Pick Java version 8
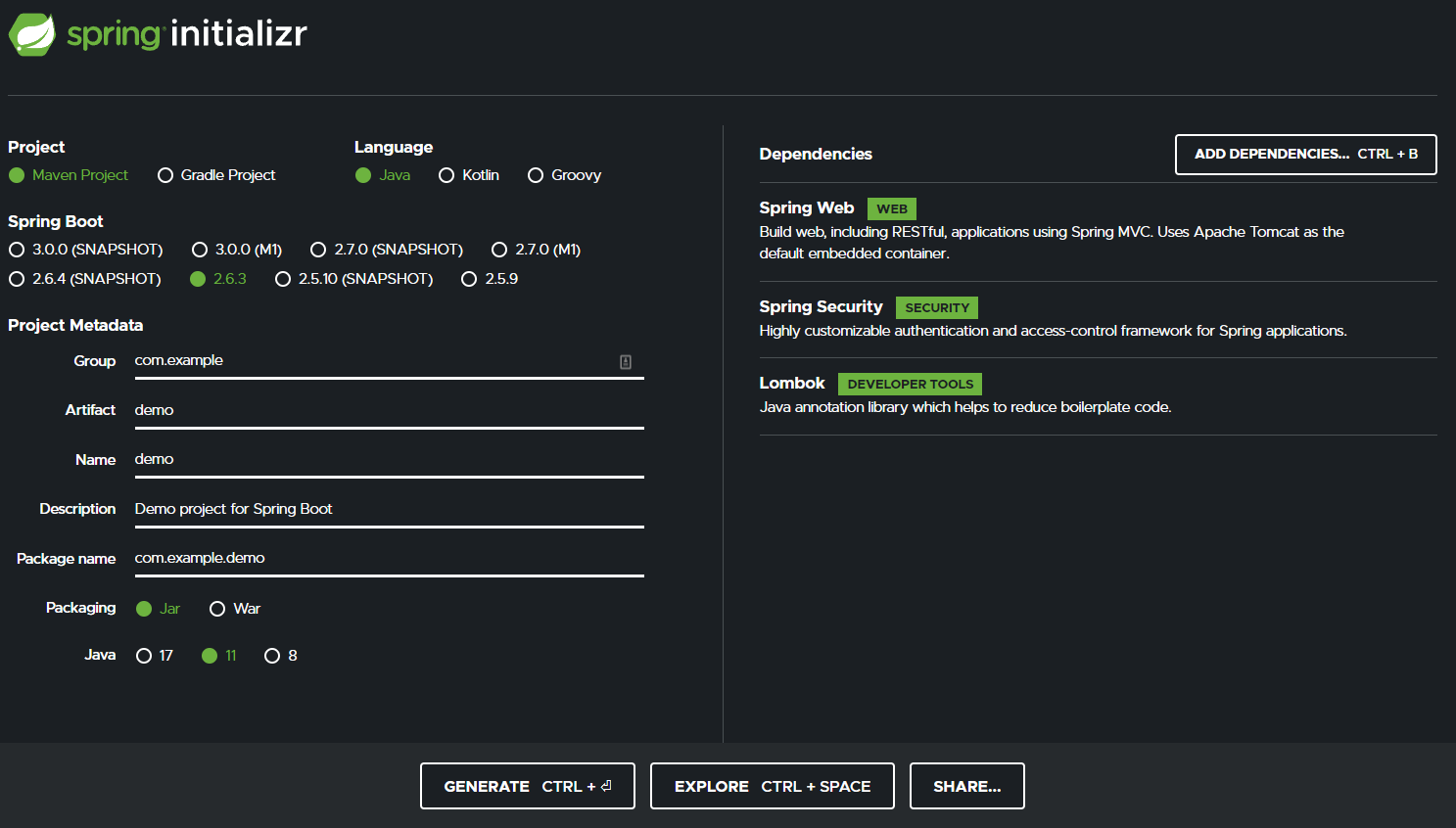The height and width of the screenshot is (828, 1456). pos(281,656)
